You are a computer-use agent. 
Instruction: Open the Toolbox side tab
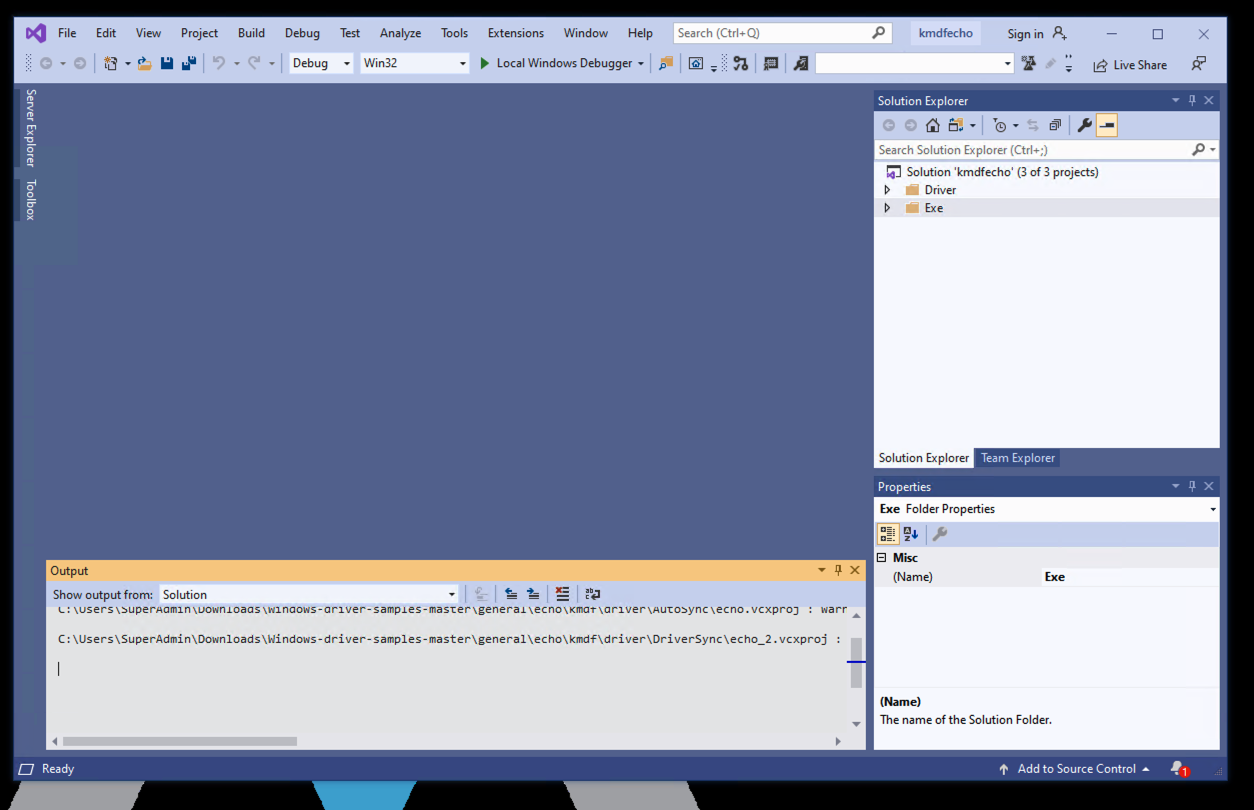(x=30, y=200)
